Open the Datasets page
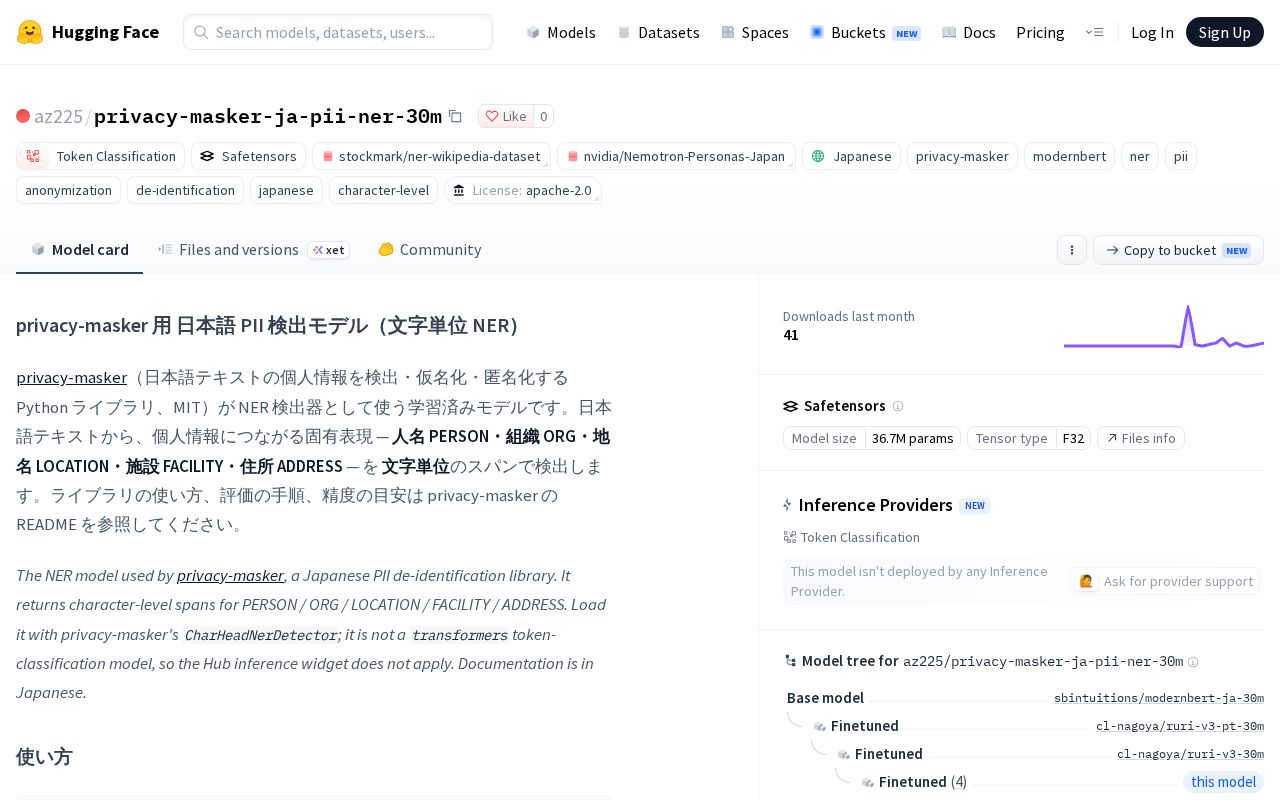The width and height of the screenshot is (1280, 800). tap(658, 32)
